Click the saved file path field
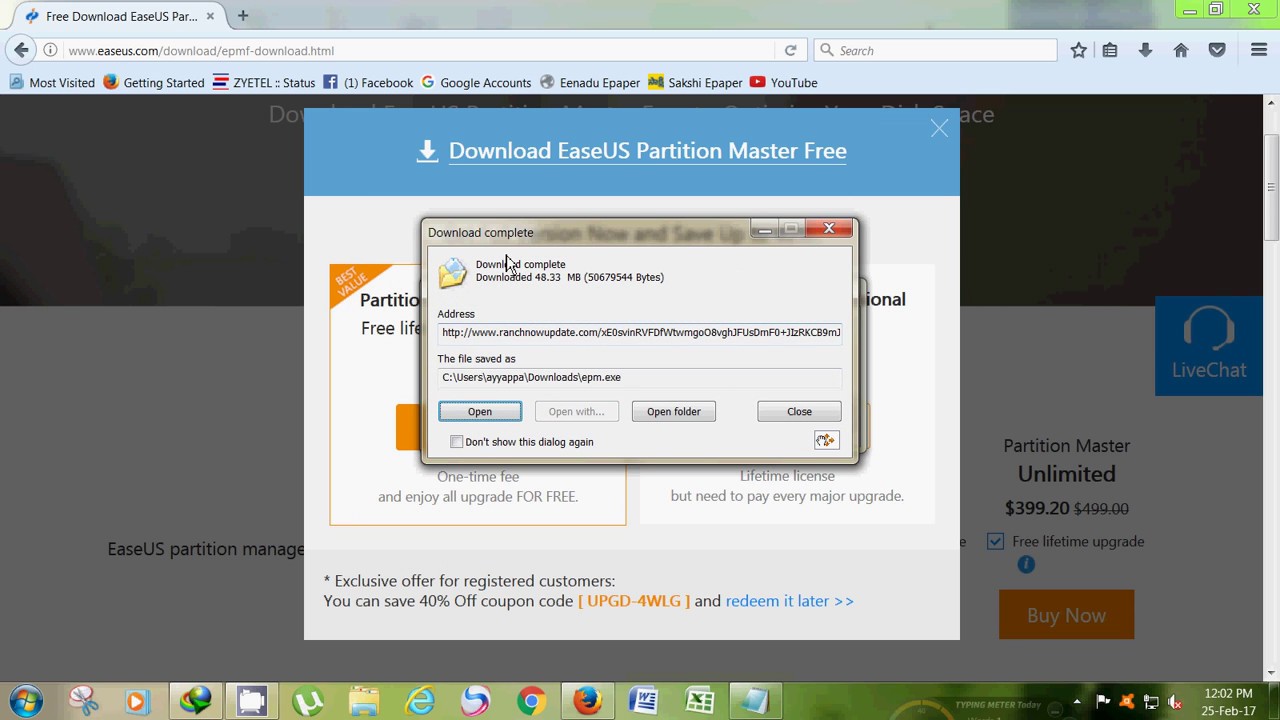Image resolution: width=1280 pixels, height=720 pixels. click(x=640, y=377)
